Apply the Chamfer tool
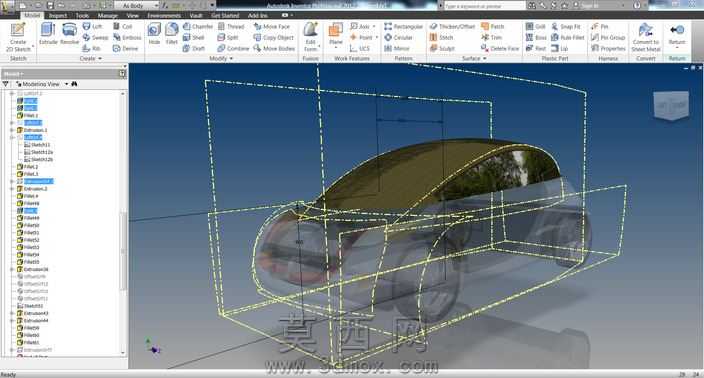The width and height of the screenshot is (704, 378). (x=198, y=27)
